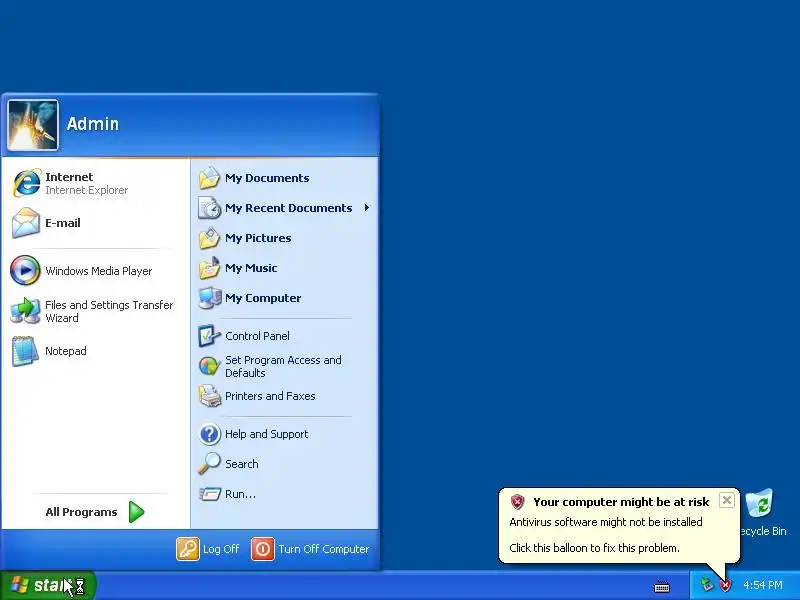This screenshot has width=800, height=600.
Task: Click the Printers and Faxes icon
Action: [x=209, y=396]
